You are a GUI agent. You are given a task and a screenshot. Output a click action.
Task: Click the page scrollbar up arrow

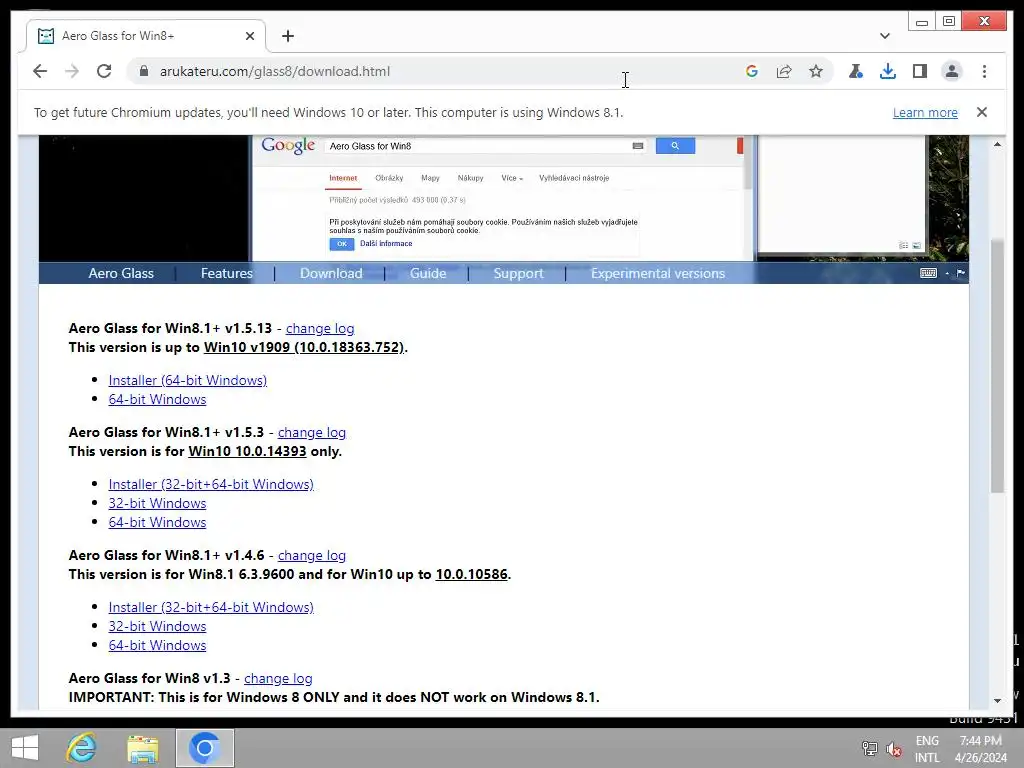997,144
